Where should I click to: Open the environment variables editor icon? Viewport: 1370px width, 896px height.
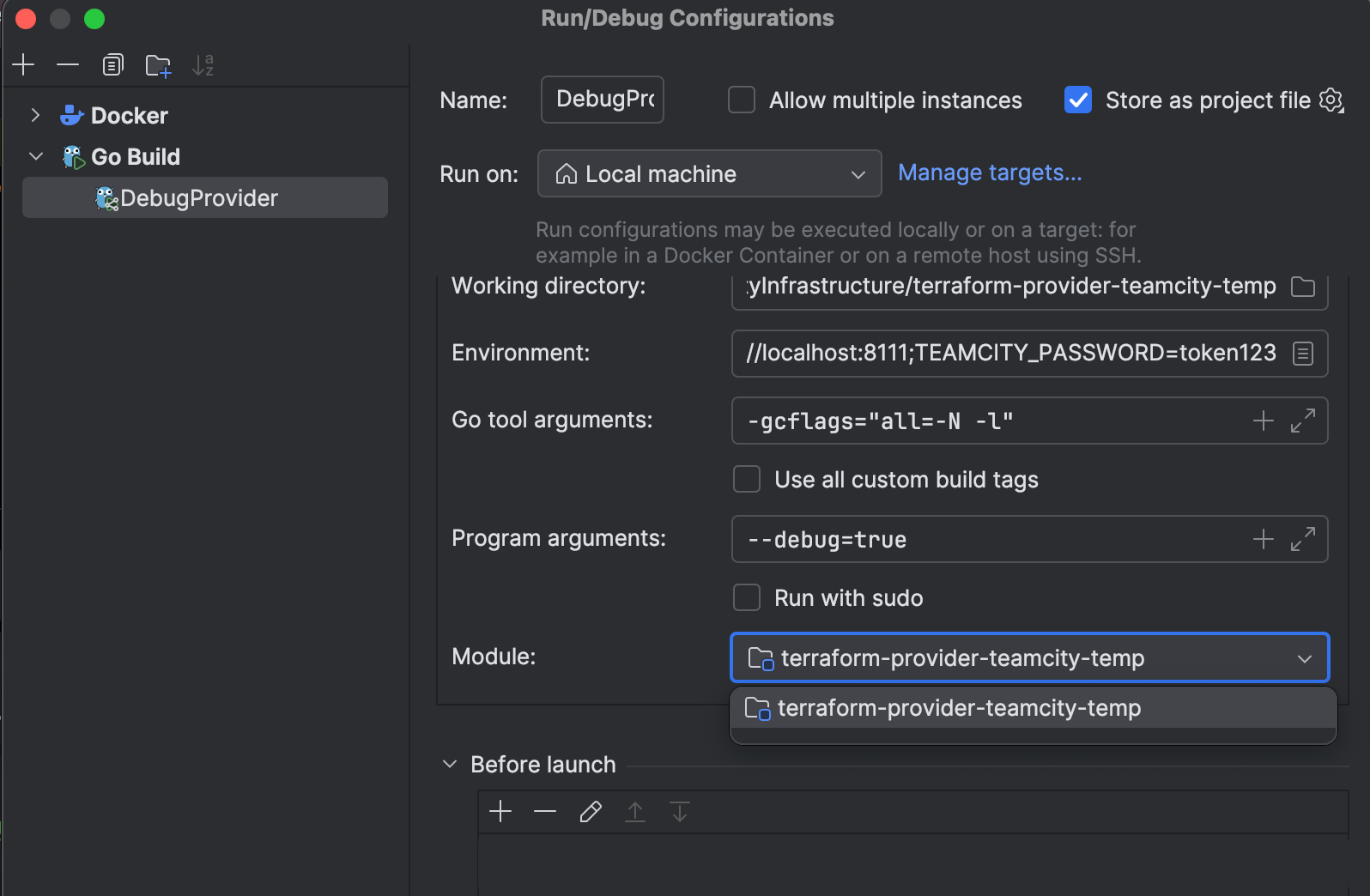[1303, 354]
